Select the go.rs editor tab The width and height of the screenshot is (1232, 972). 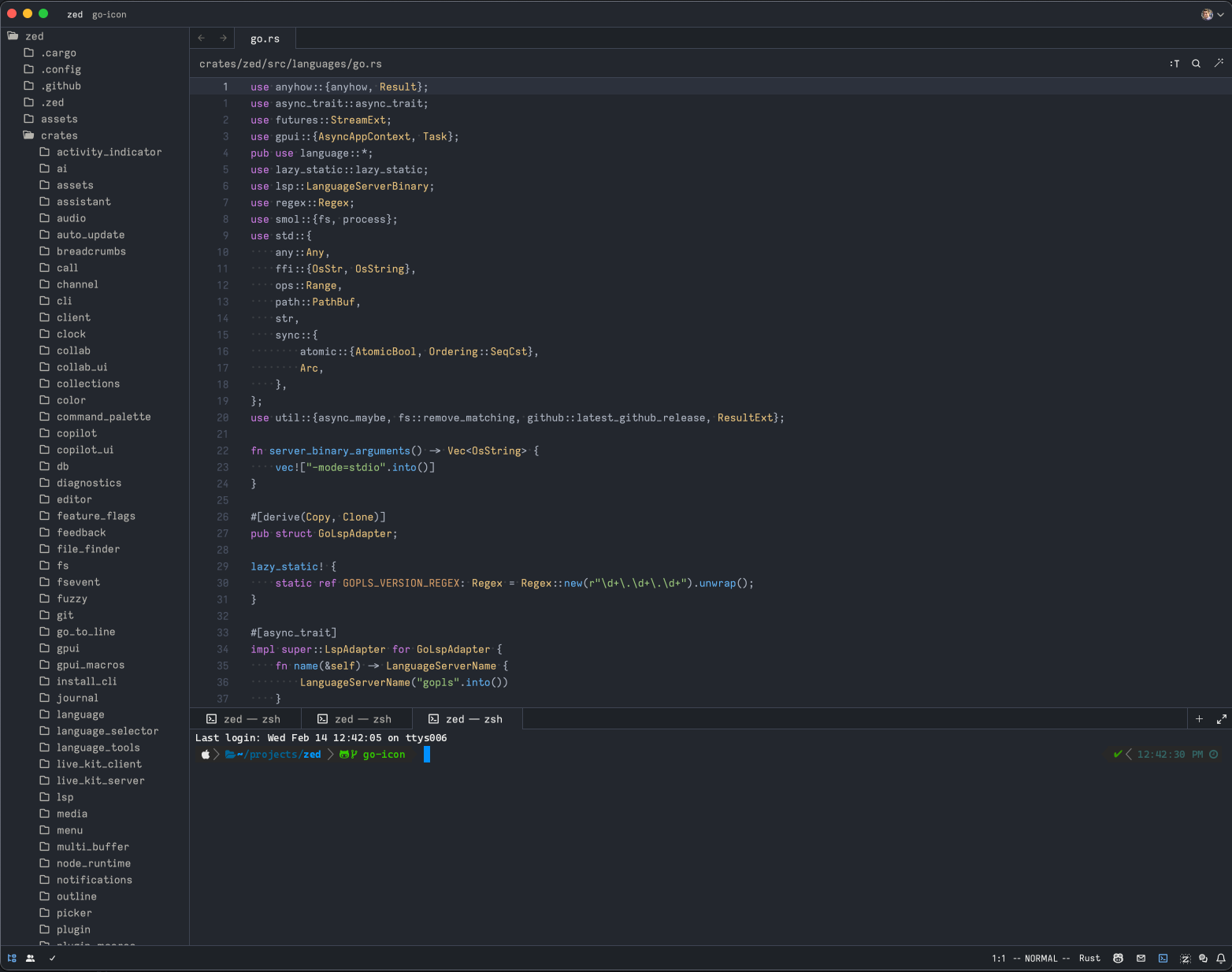pos(265,39)
